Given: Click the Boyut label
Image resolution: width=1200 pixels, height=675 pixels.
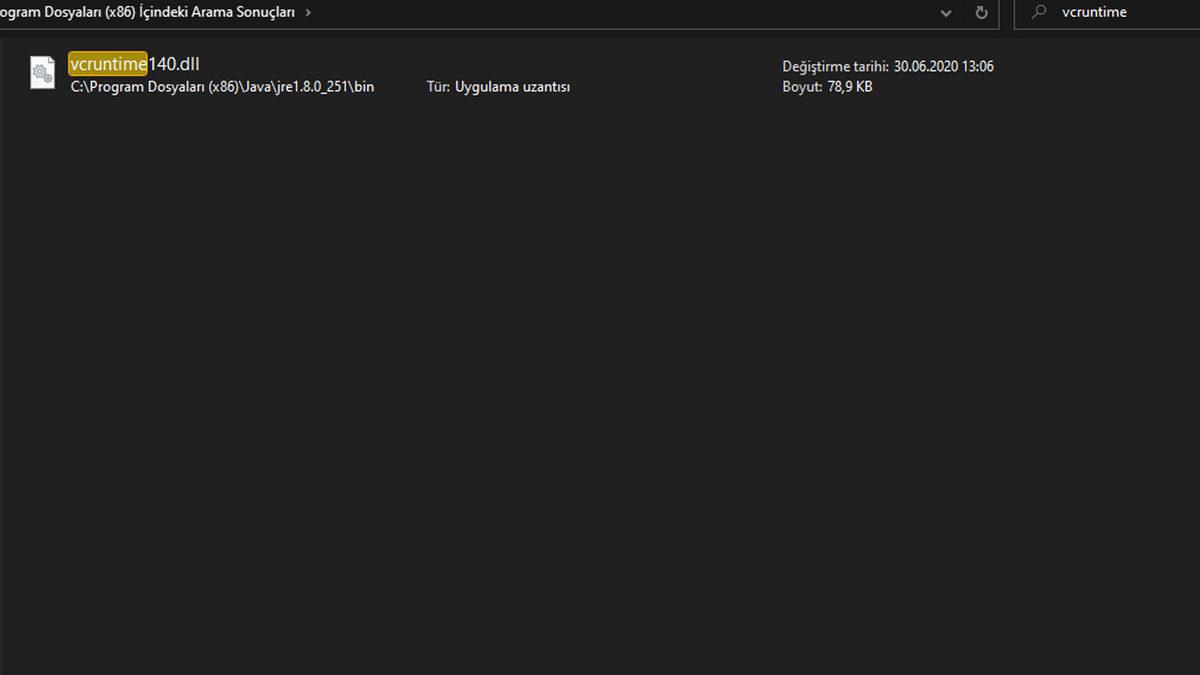Looking at the screenshot, I should pyautogui.click(x=801, y=87).
